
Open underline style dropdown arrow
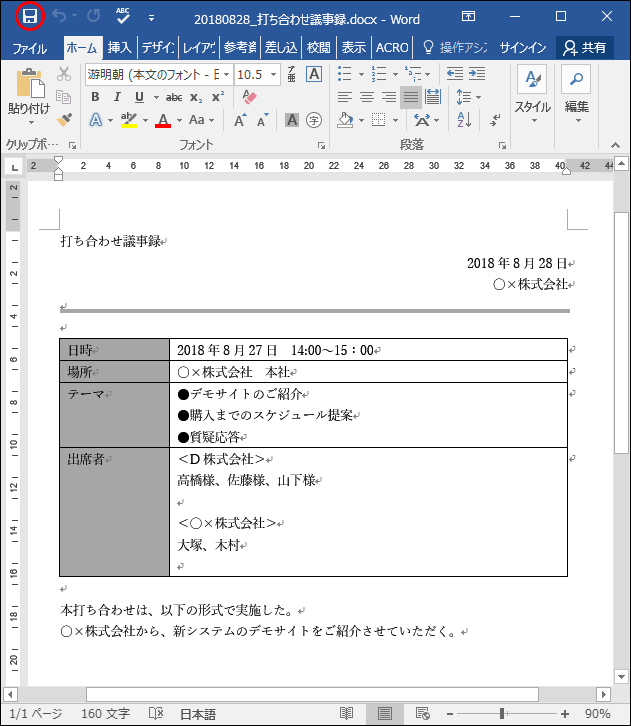[x=156, y=97]
